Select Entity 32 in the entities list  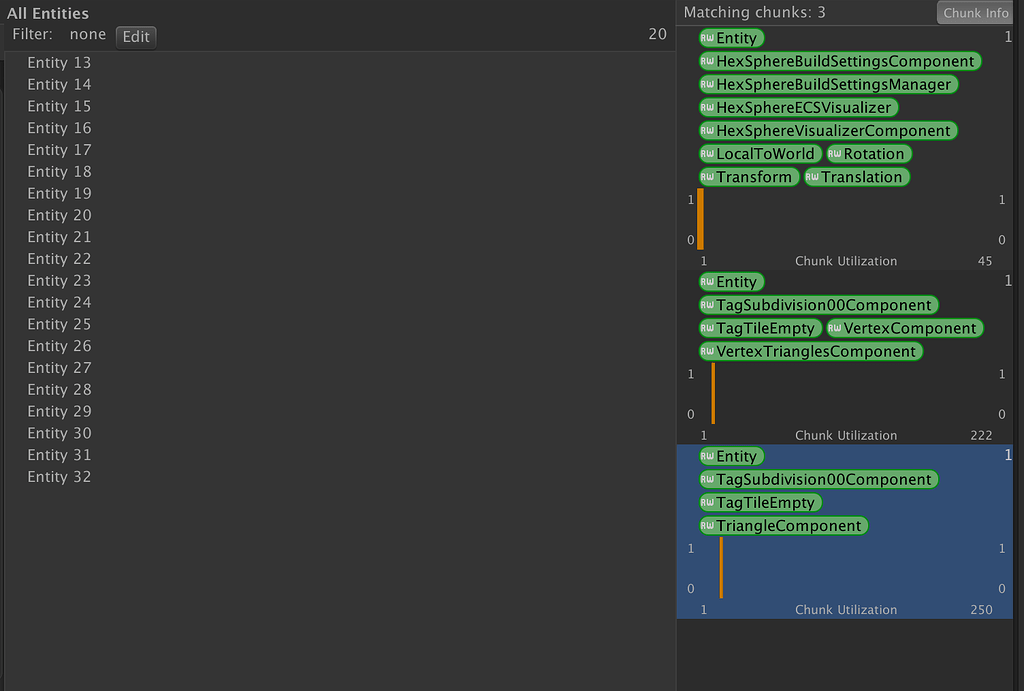[x=59, y=476]
